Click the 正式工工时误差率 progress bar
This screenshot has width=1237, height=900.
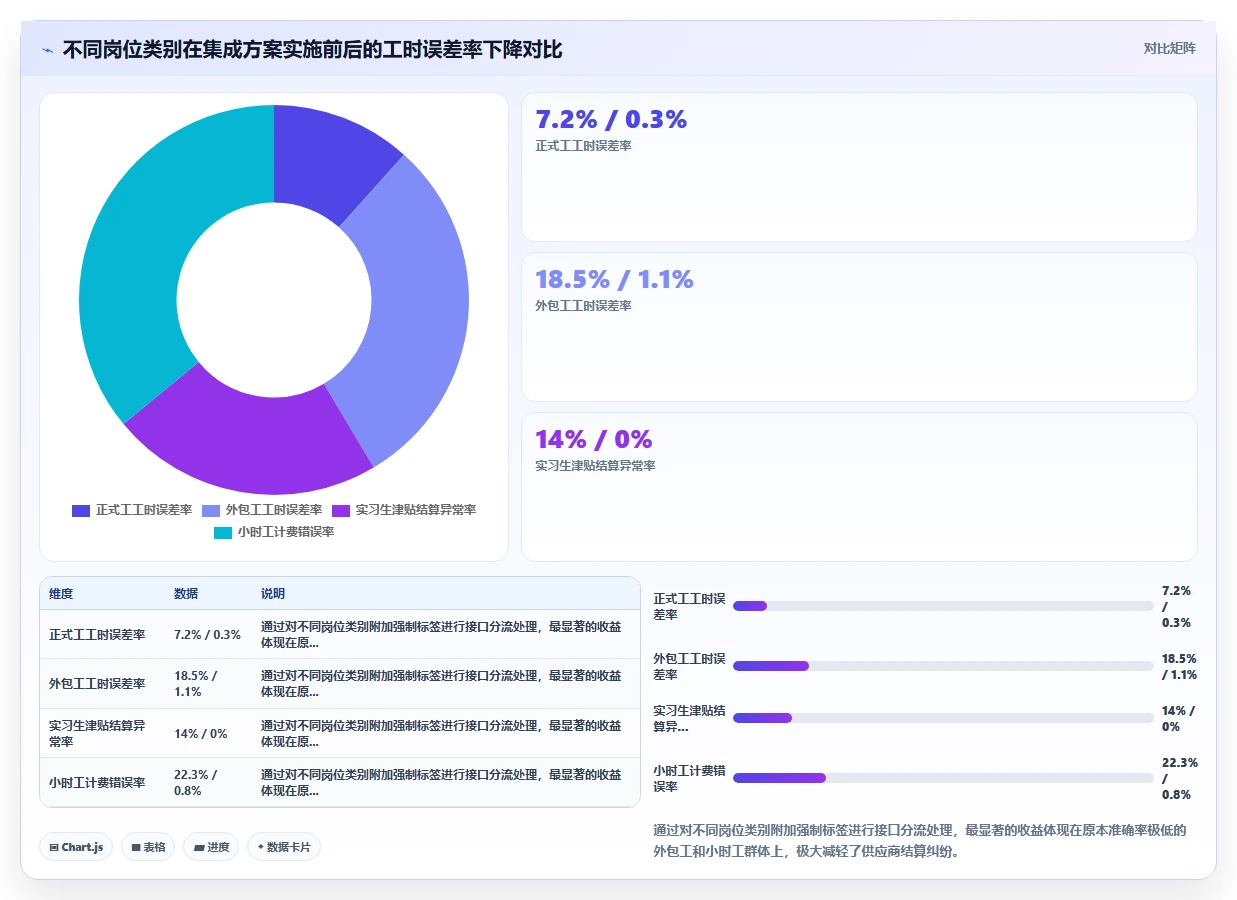(943, 606)
